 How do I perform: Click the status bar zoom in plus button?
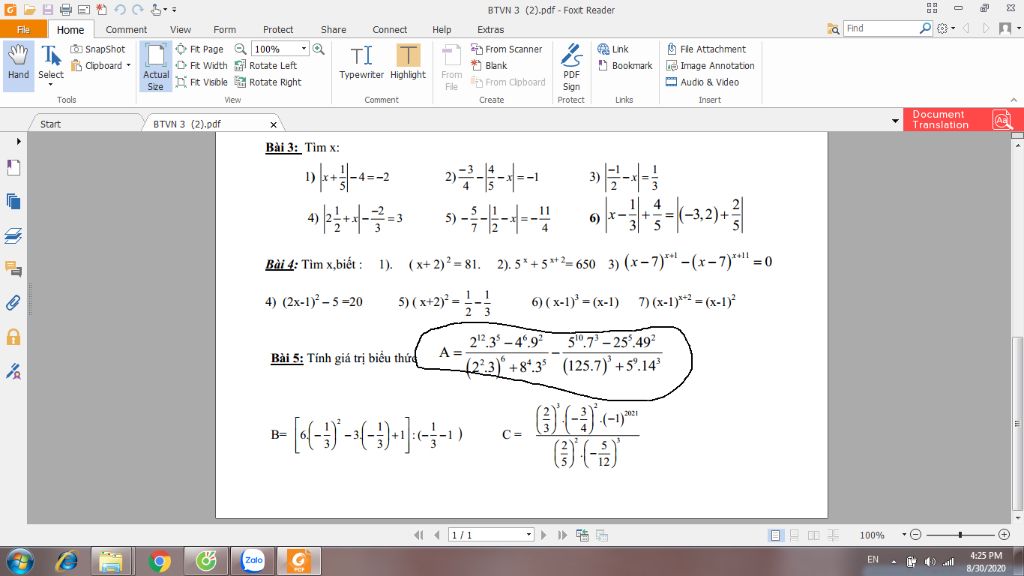[x=1004, y=535]
